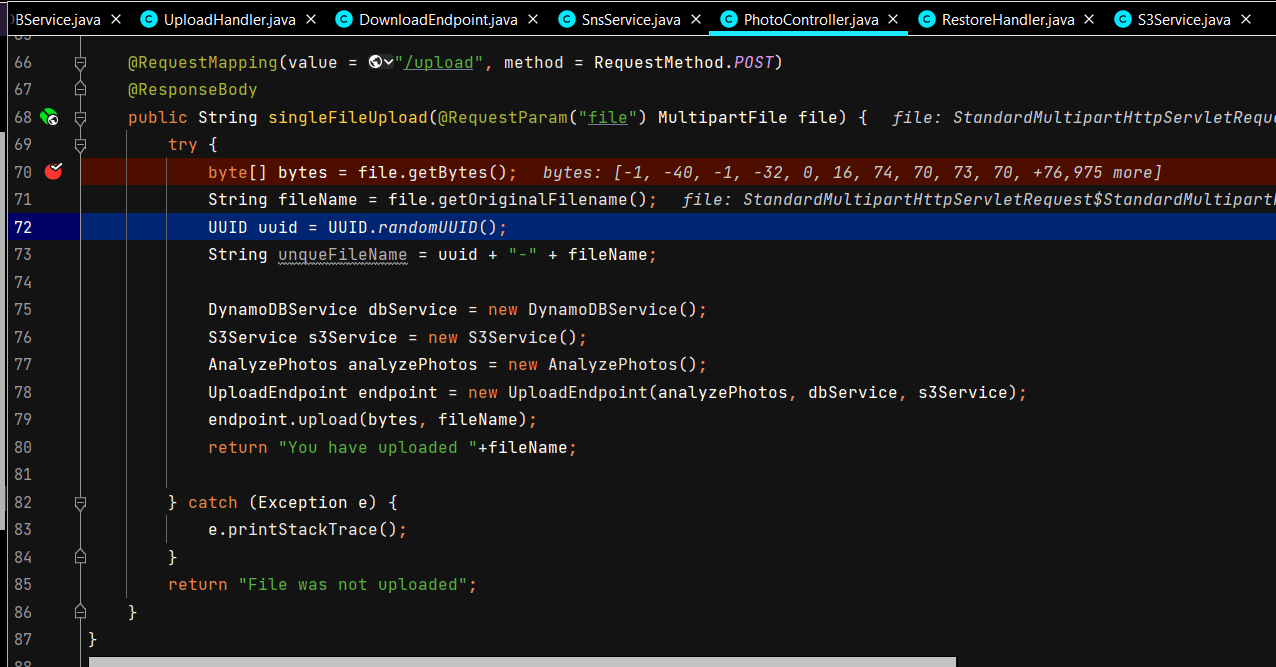Screen dimensions: 1276x667
Task: Open the S3Service.java tab
Action: (x=1185, y=19)
